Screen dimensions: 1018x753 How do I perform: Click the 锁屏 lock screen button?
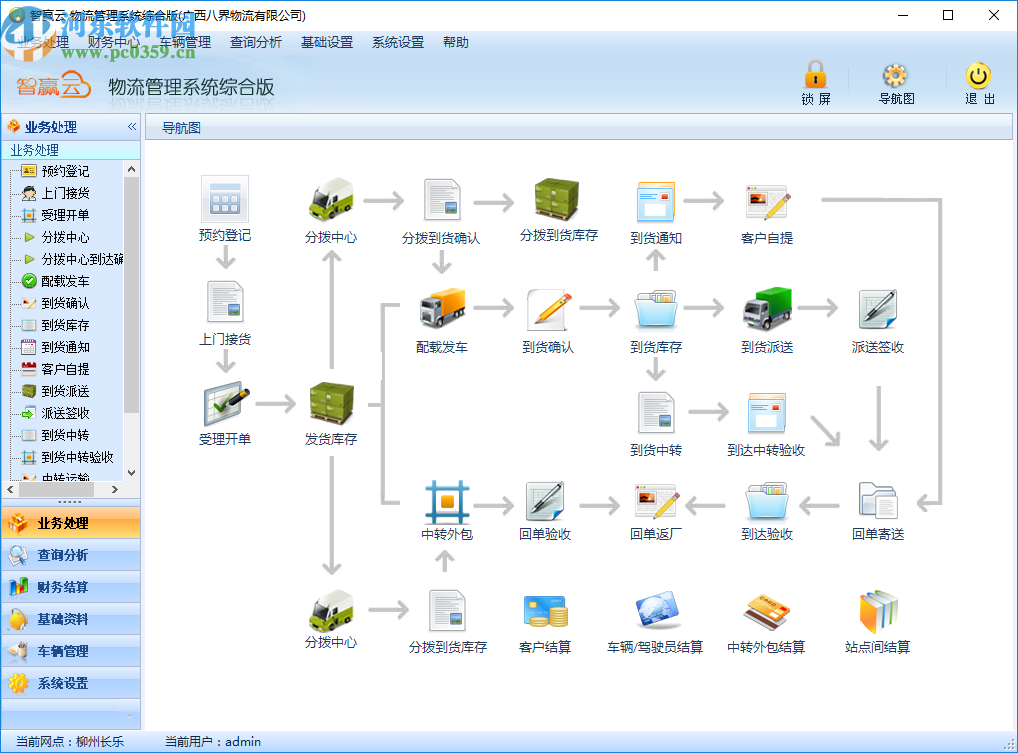816,82
